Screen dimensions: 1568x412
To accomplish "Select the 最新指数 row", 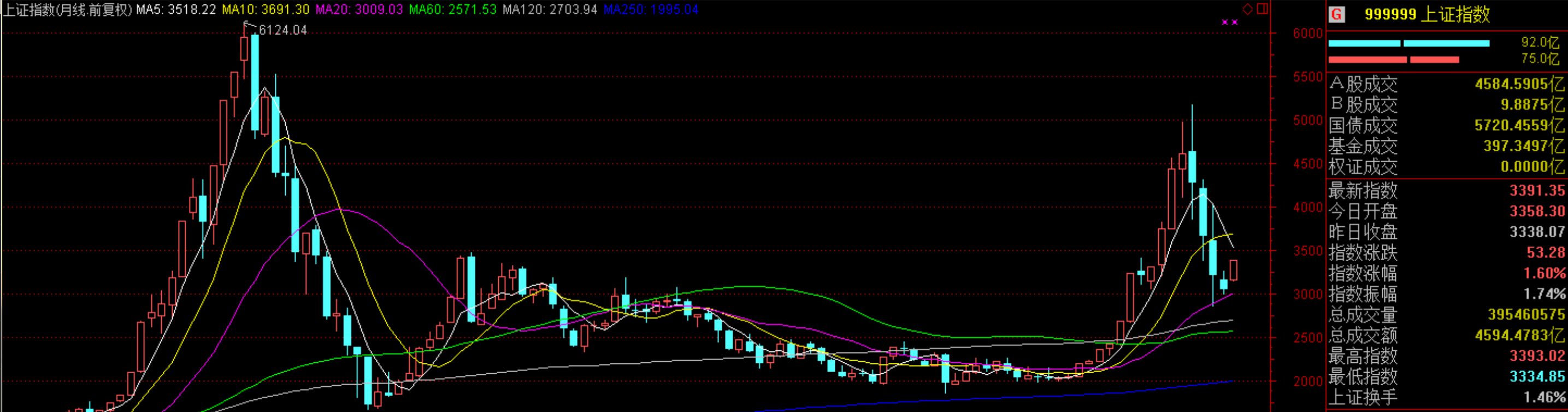I will [x=1446, y=191].
